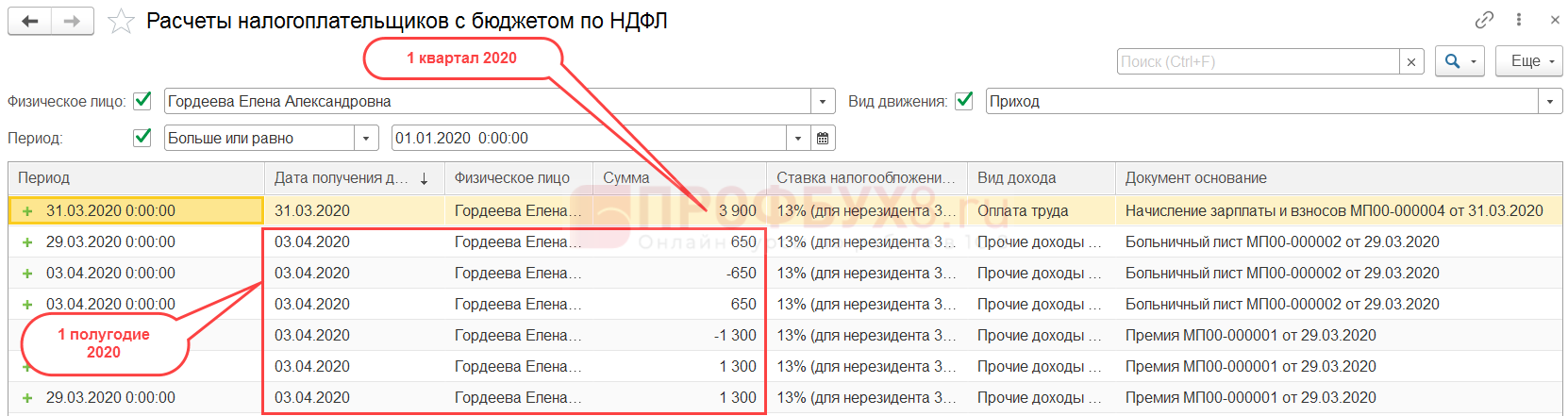Click the back navigation arrow
1568x416 pixels.
point(30,21)
